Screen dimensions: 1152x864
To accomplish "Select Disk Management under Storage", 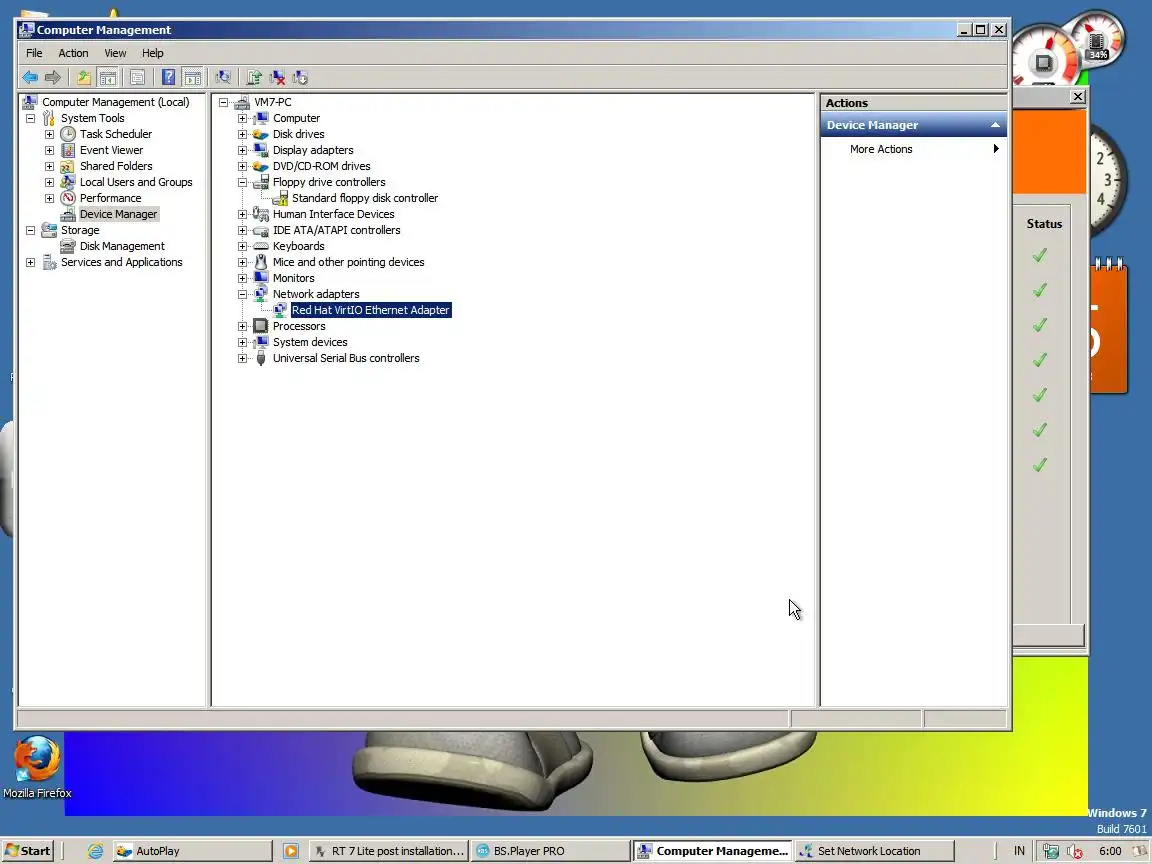I will [x=122, y=246].
